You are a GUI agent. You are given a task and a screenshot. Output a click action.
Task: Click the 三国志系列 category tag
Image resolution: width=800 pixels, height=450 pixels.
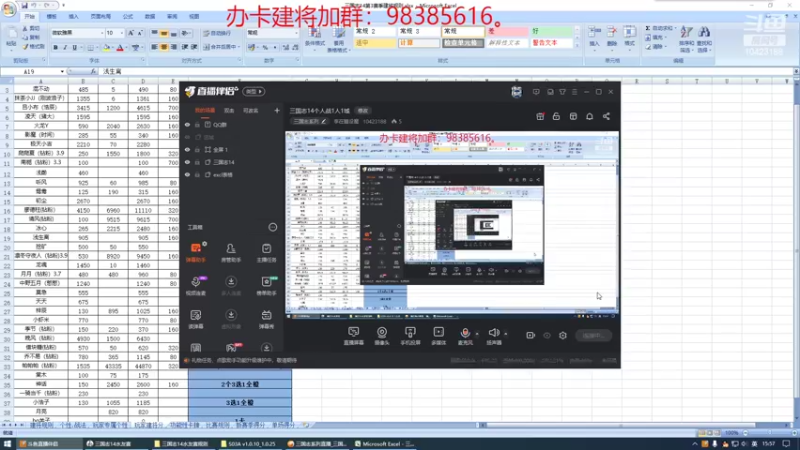[309, 121]
